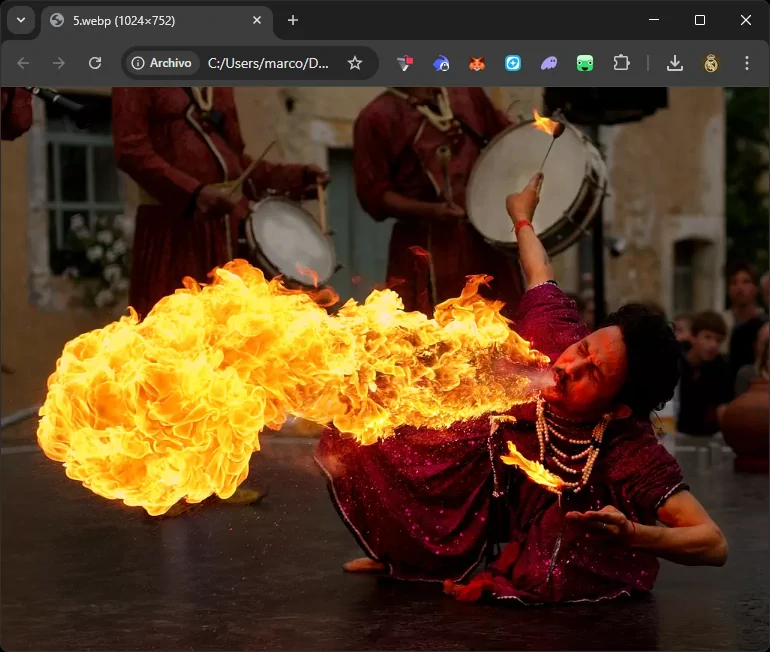Open the blue whale lock extension
Image resolution: width=770 pixels, height=652 pixels.
441,63
